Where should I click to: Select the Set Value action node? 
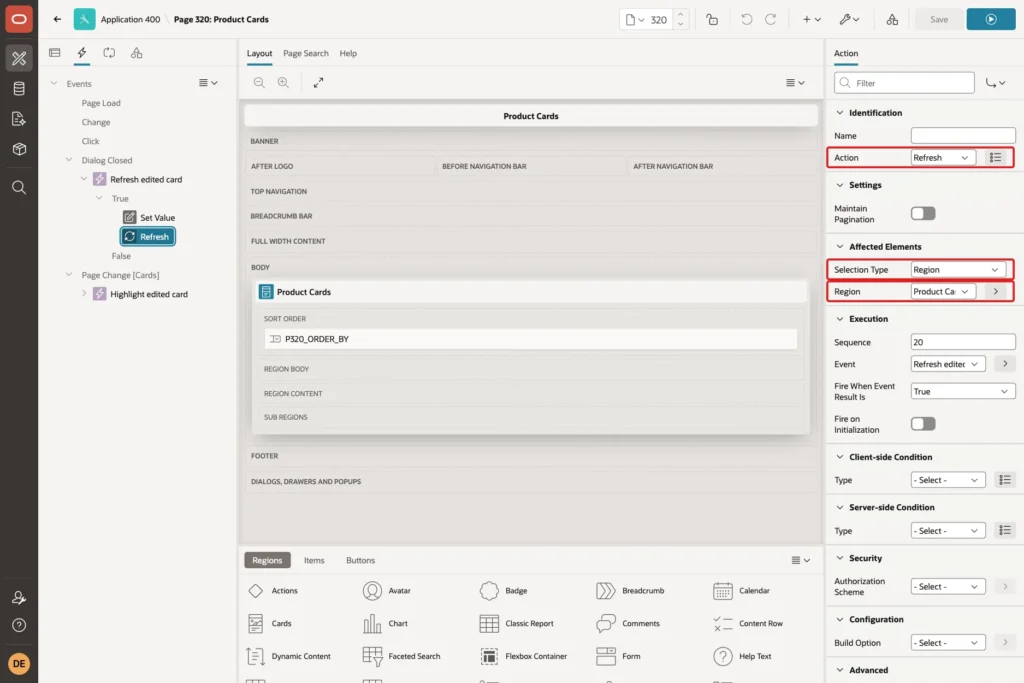pos(150,217)
